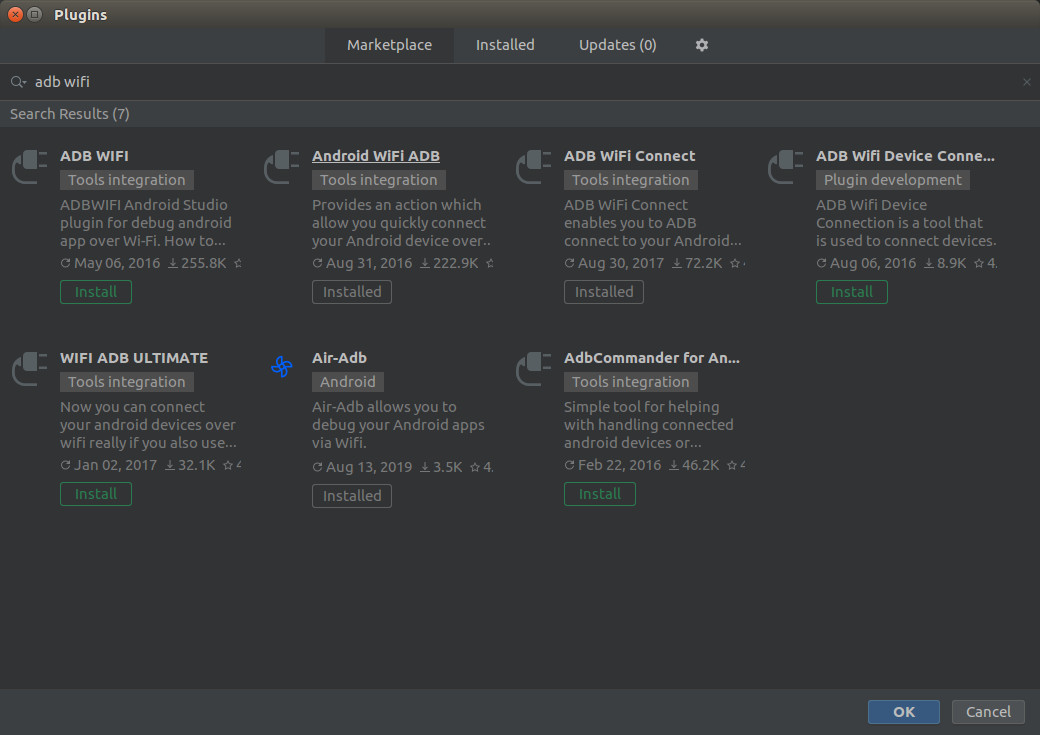
Task: Install the WIFI ADB ULTIMATE plugin
Action: [96, 494]
